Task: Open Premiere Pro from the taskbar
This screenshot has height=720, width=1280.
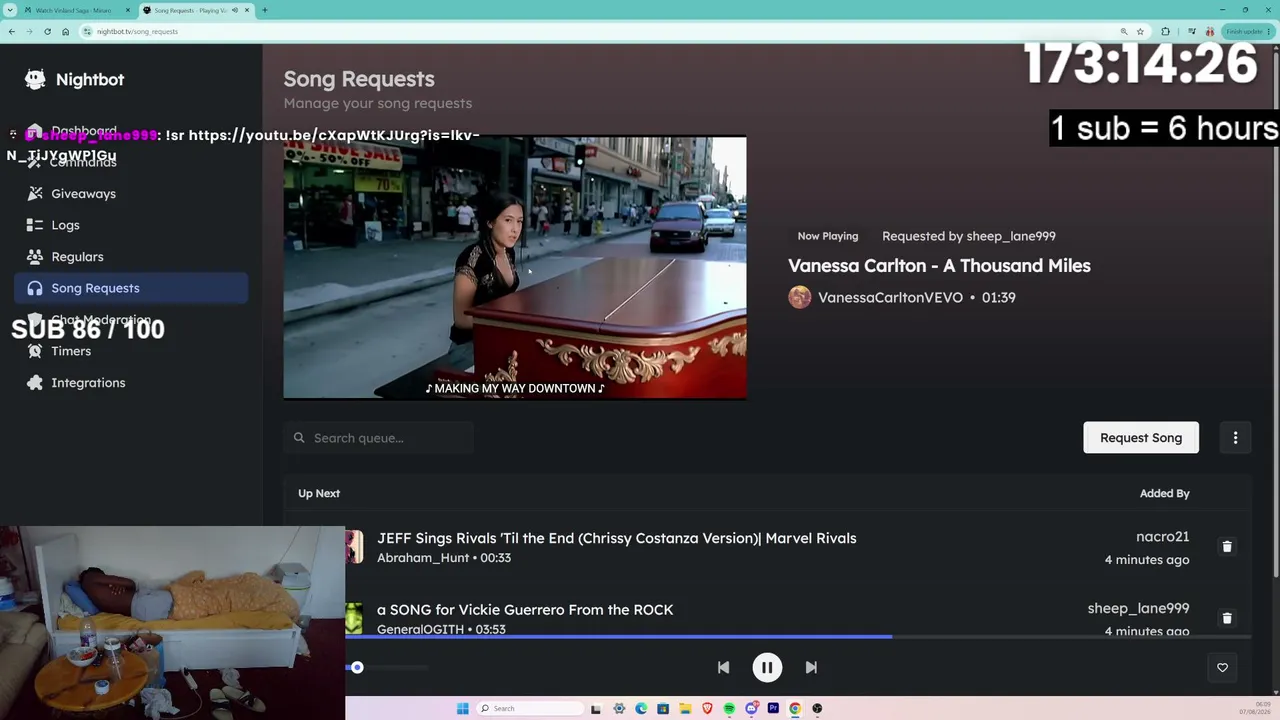Action: (773, 709)
